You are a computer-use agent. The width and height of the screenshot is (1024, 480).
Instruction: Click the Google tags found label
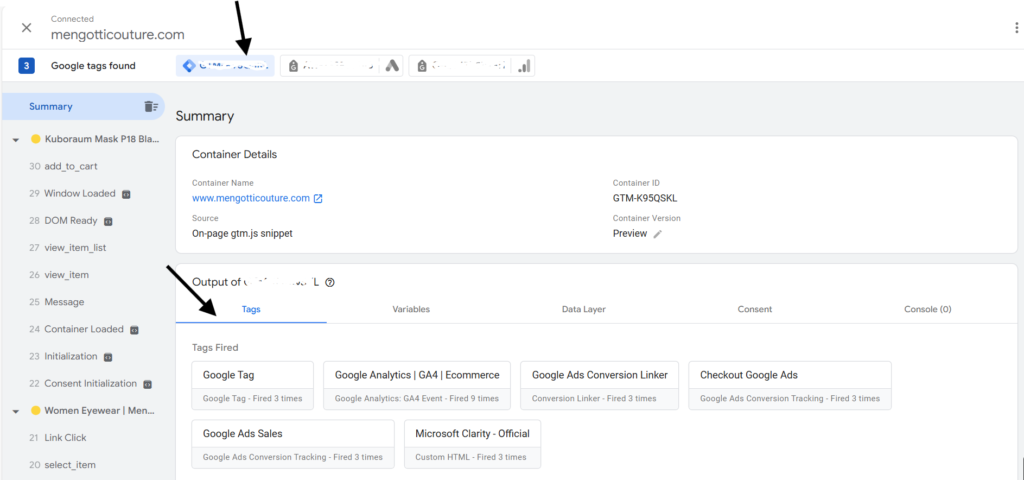[93, 66]
